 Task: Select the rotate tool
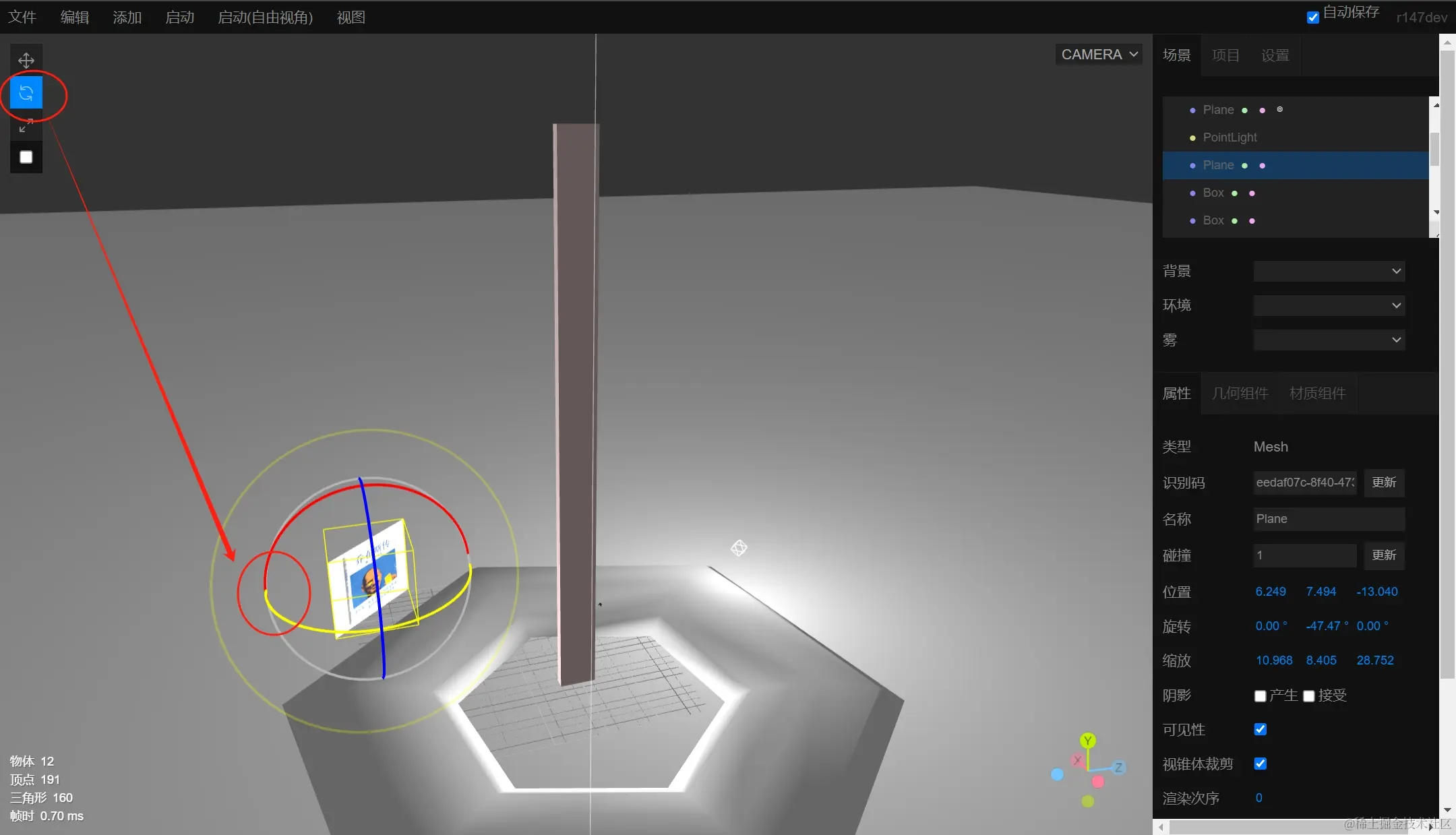click(x=26, y=93)
